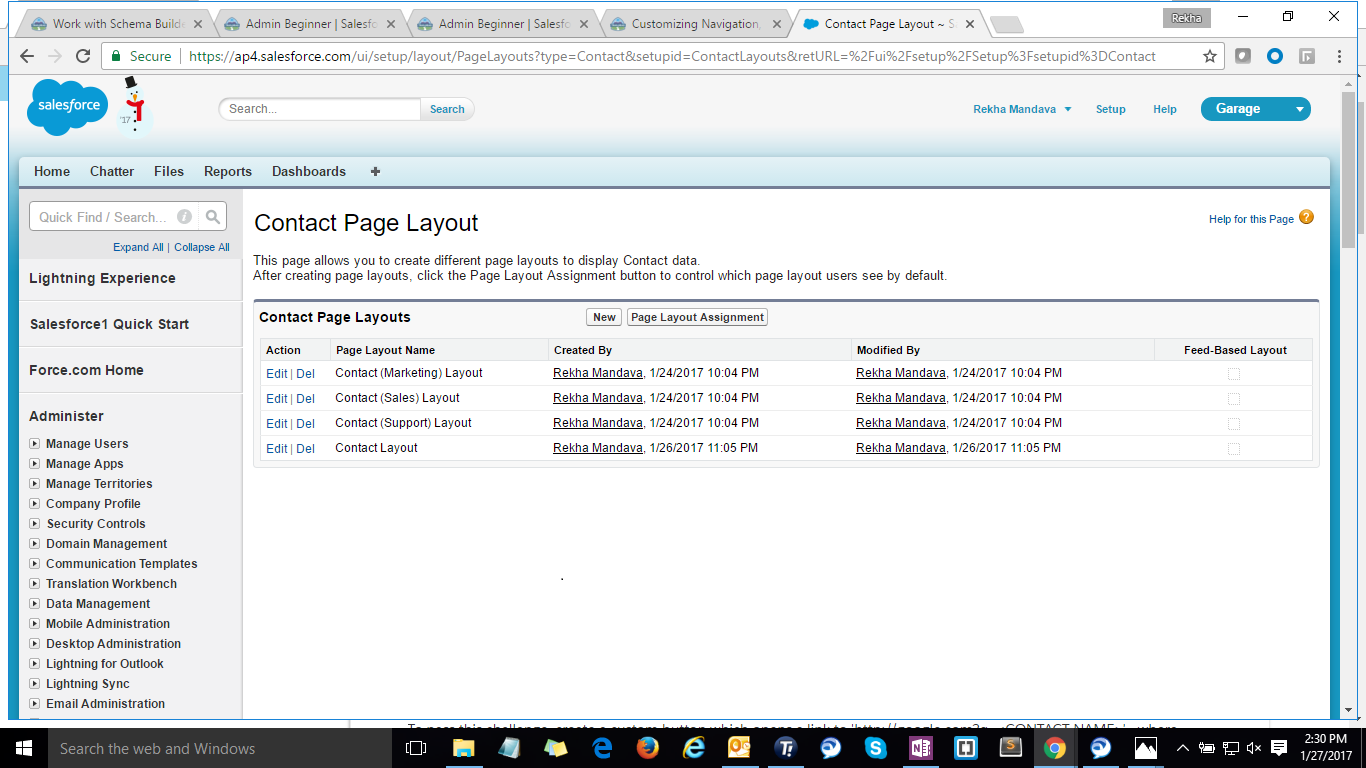
Task: Open the Files tab
Action: (169, 172)
